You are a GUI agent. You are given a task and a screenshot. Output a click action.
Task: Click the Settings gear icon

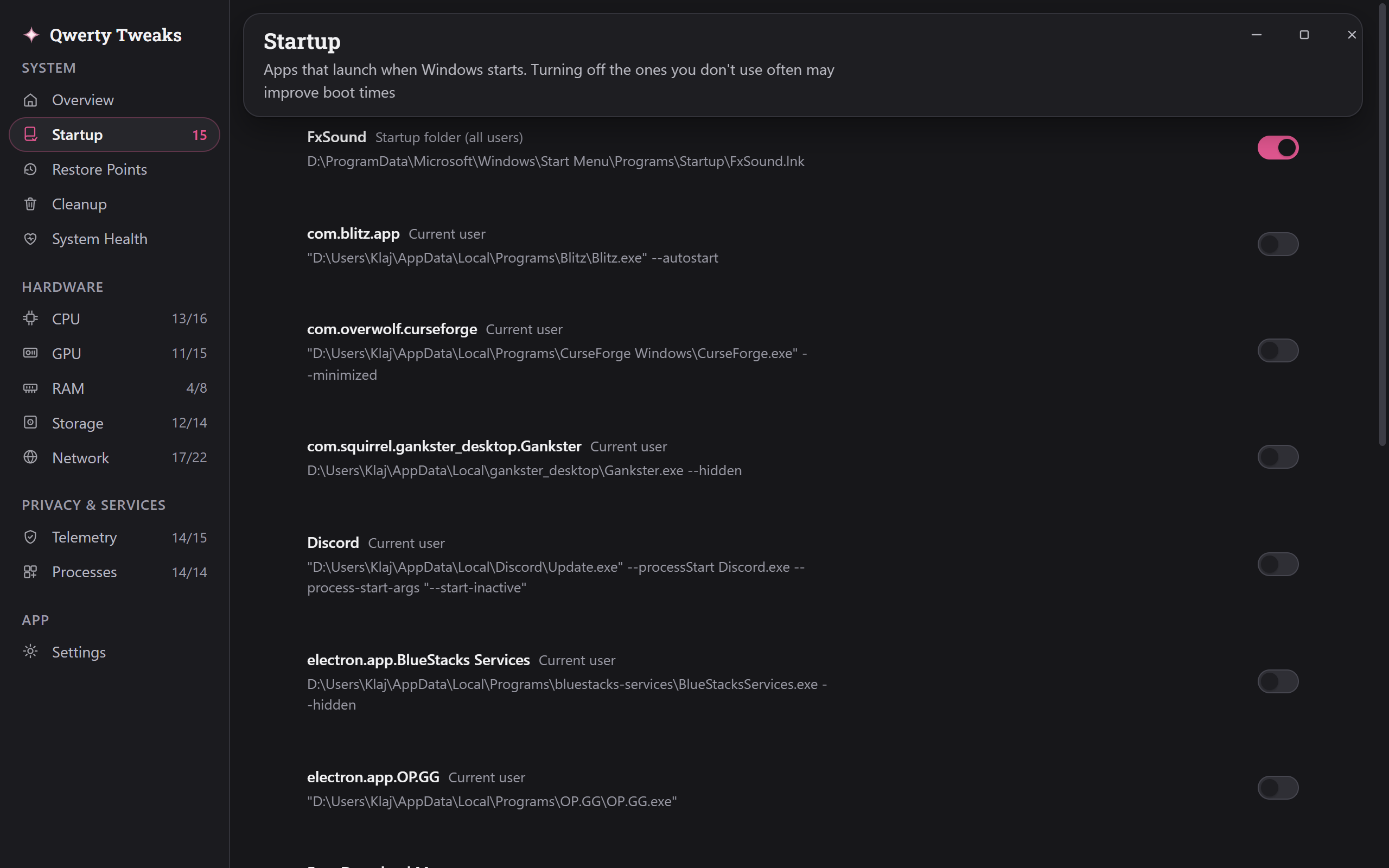coord(30,652)
